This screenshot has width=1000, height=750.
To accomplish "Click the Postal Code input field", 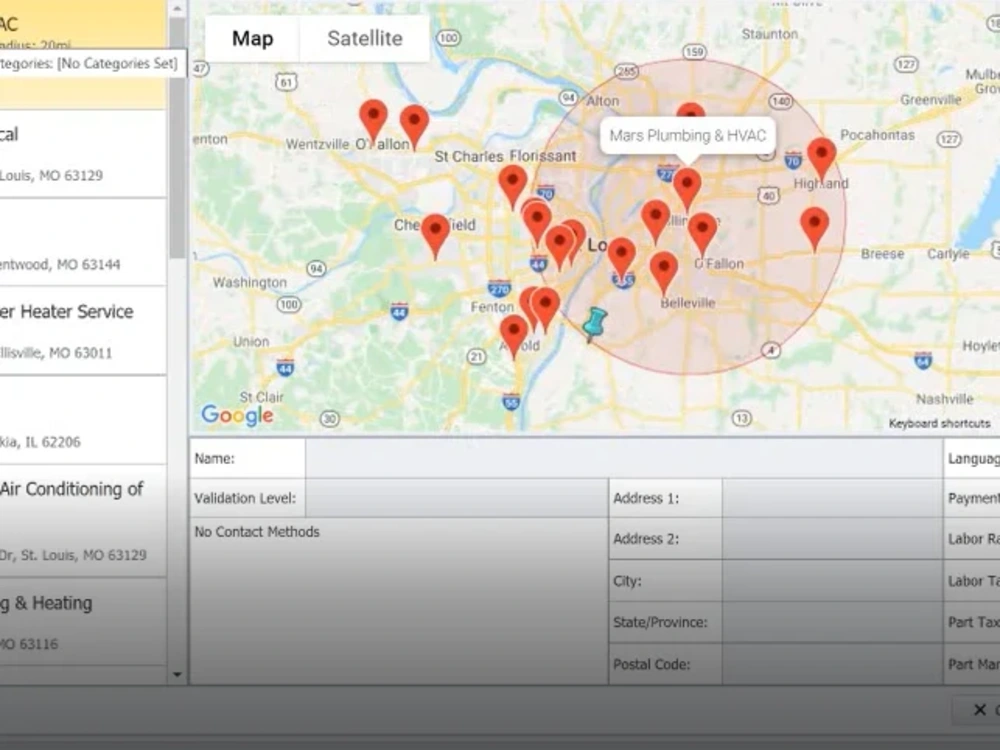I will pos(830,663).
